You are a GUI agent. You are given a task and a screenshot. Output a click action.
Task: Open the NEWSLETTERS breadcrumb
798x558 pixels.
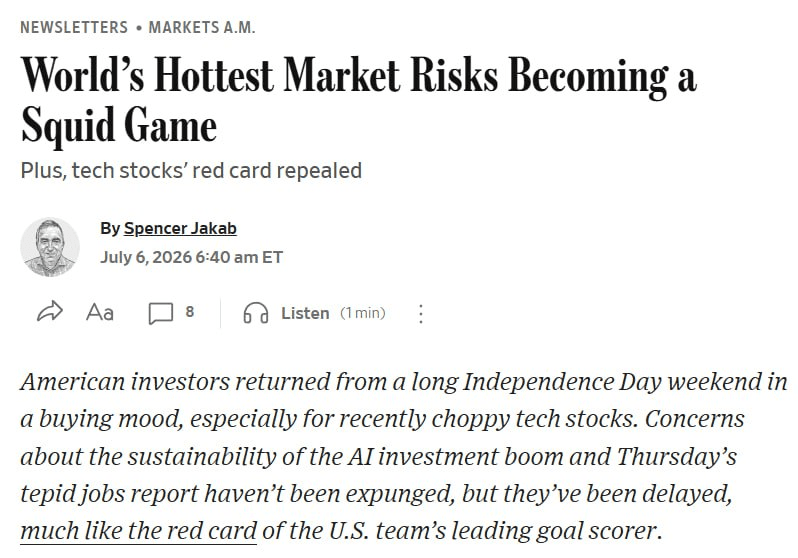click(74, 27)
